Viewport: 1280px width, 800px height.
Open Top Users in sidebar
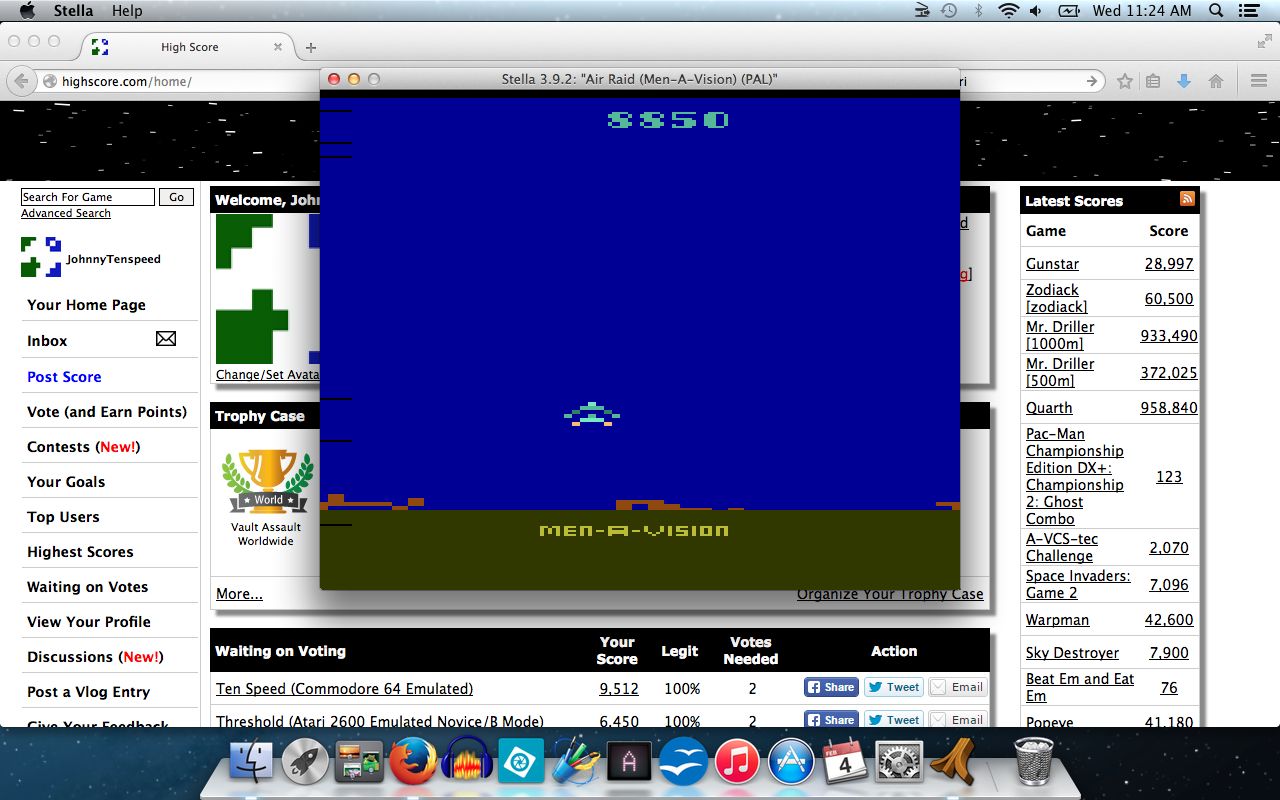coord(63,517)
